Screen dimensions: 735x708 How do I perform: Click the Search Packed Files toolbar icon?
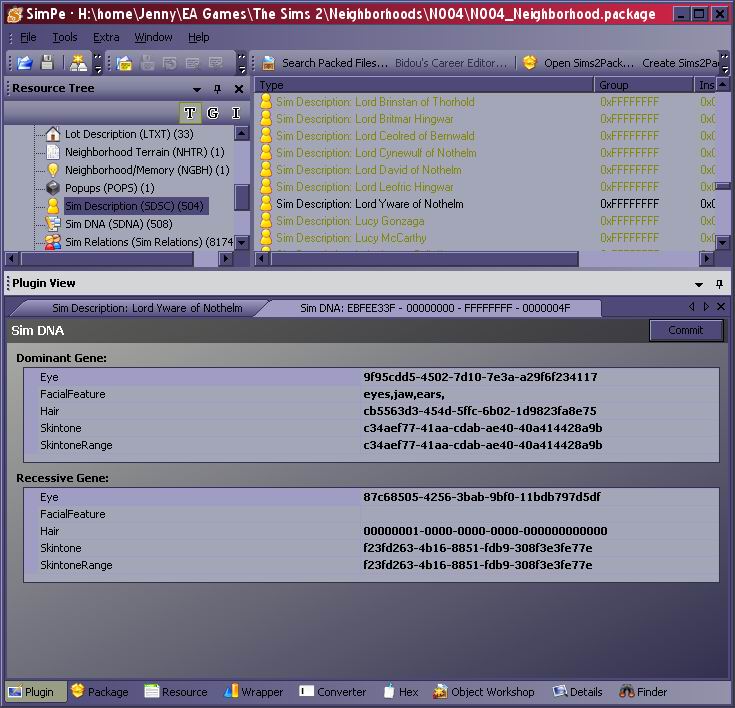[267, 63]
